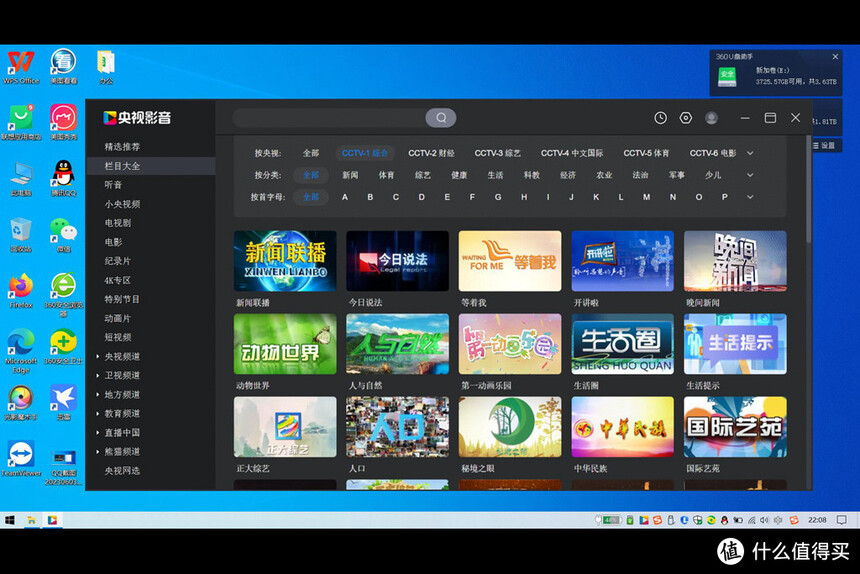Open the 动物世界 program thumbnail

[x=285, y=344]
